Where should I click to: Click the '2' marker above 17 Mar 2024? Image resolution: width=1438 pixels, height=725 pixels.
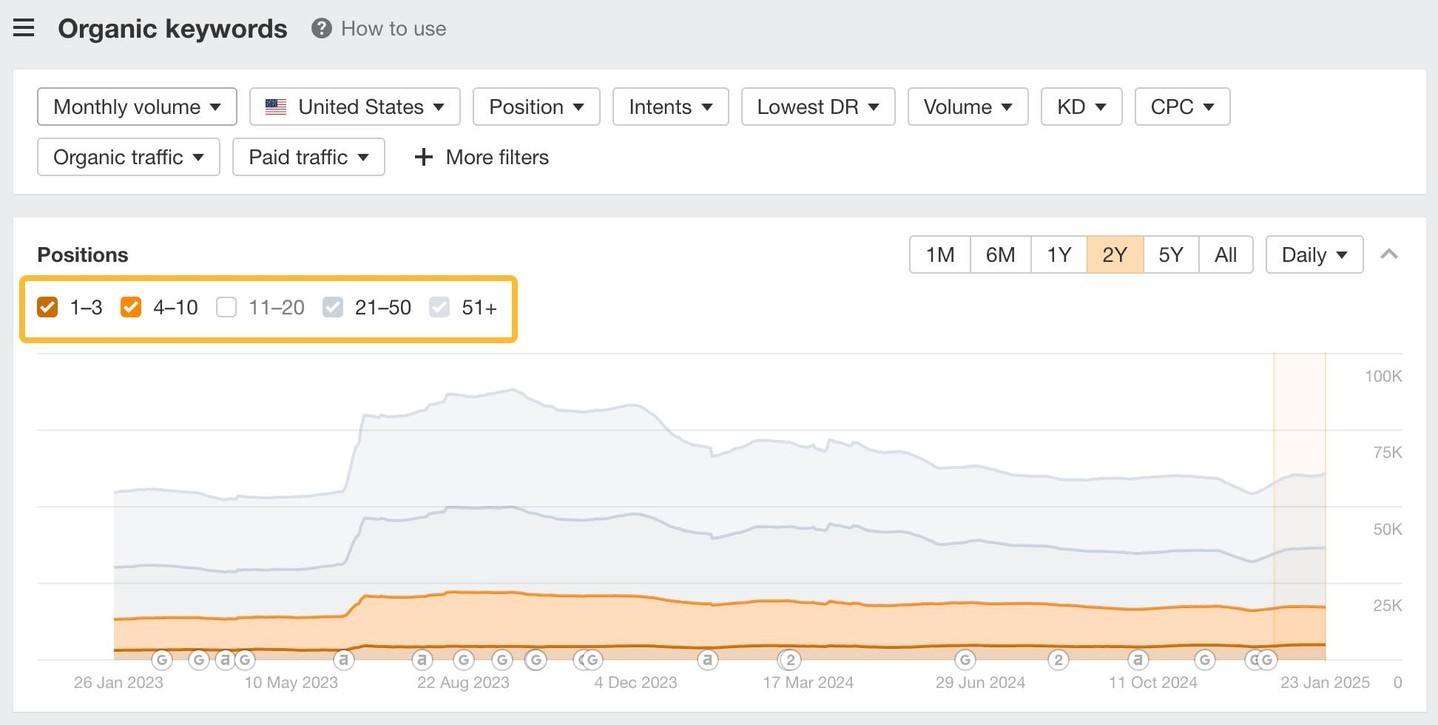[790, 659]
